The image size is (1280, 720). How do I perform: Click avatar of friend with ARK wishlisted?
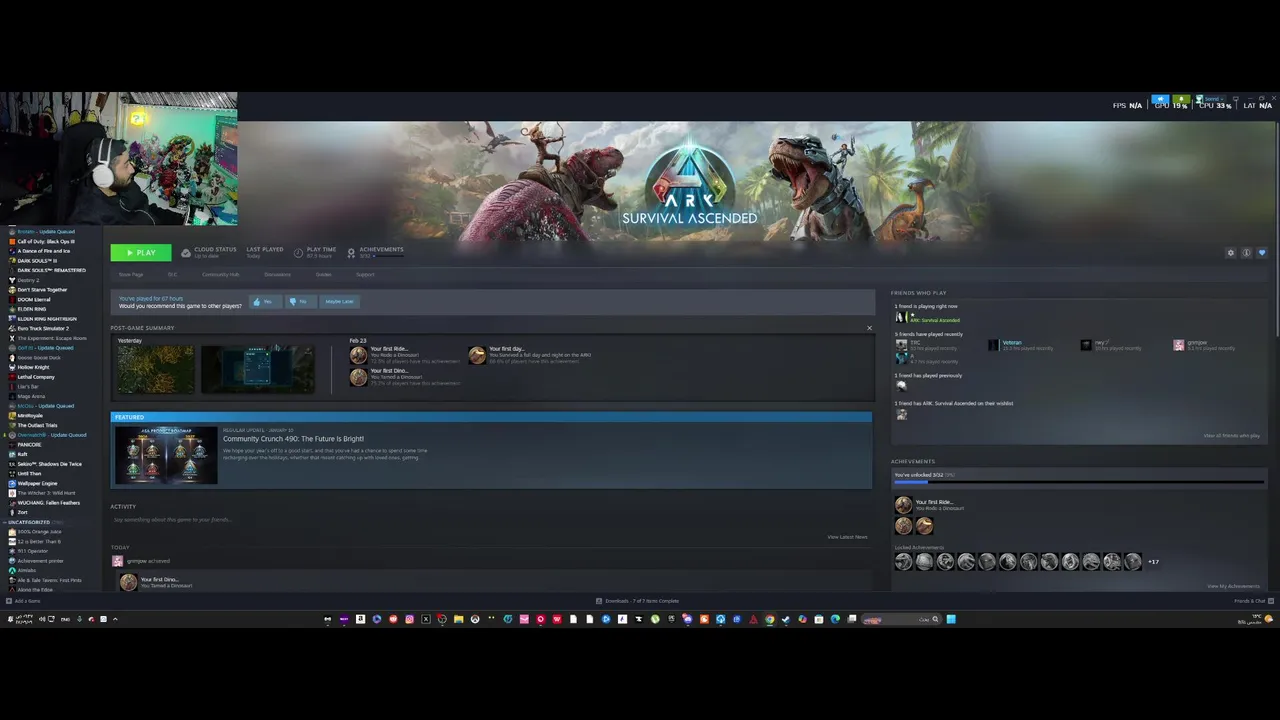901,414
